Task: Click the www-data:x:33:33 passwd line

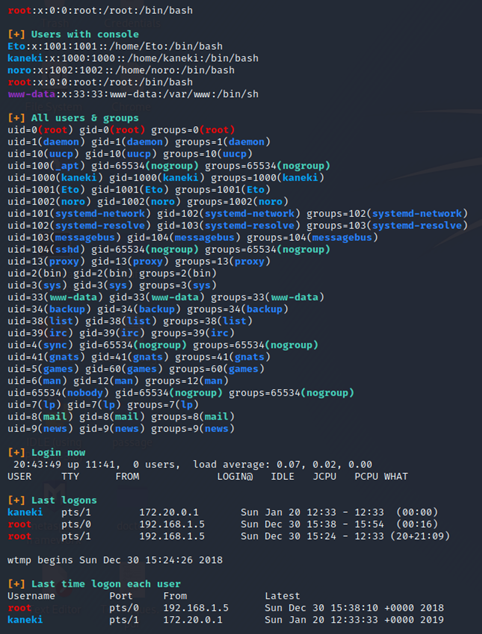Action: point(133,94)
